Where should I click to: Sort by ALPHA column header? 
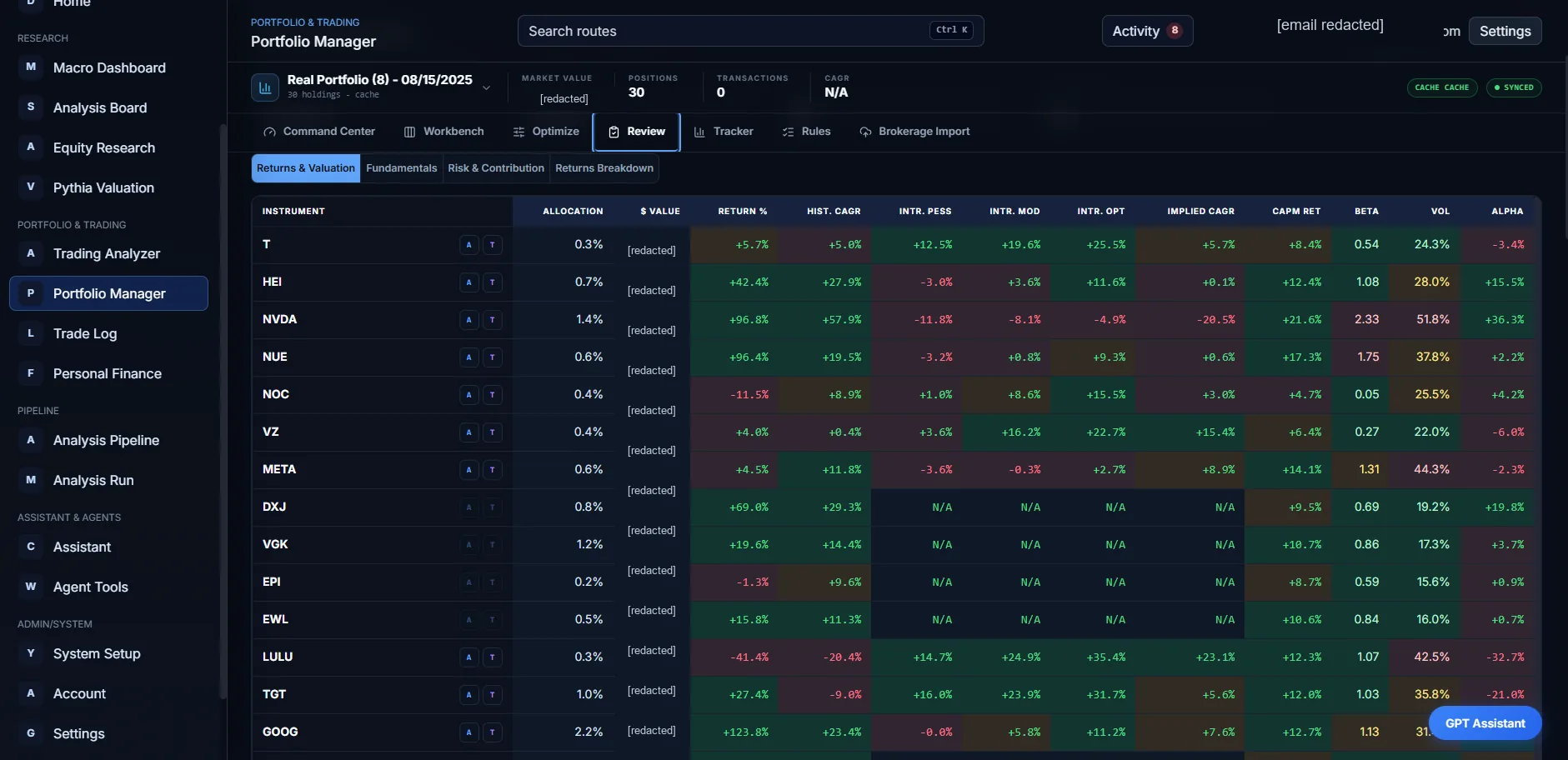click(1507, 212)
